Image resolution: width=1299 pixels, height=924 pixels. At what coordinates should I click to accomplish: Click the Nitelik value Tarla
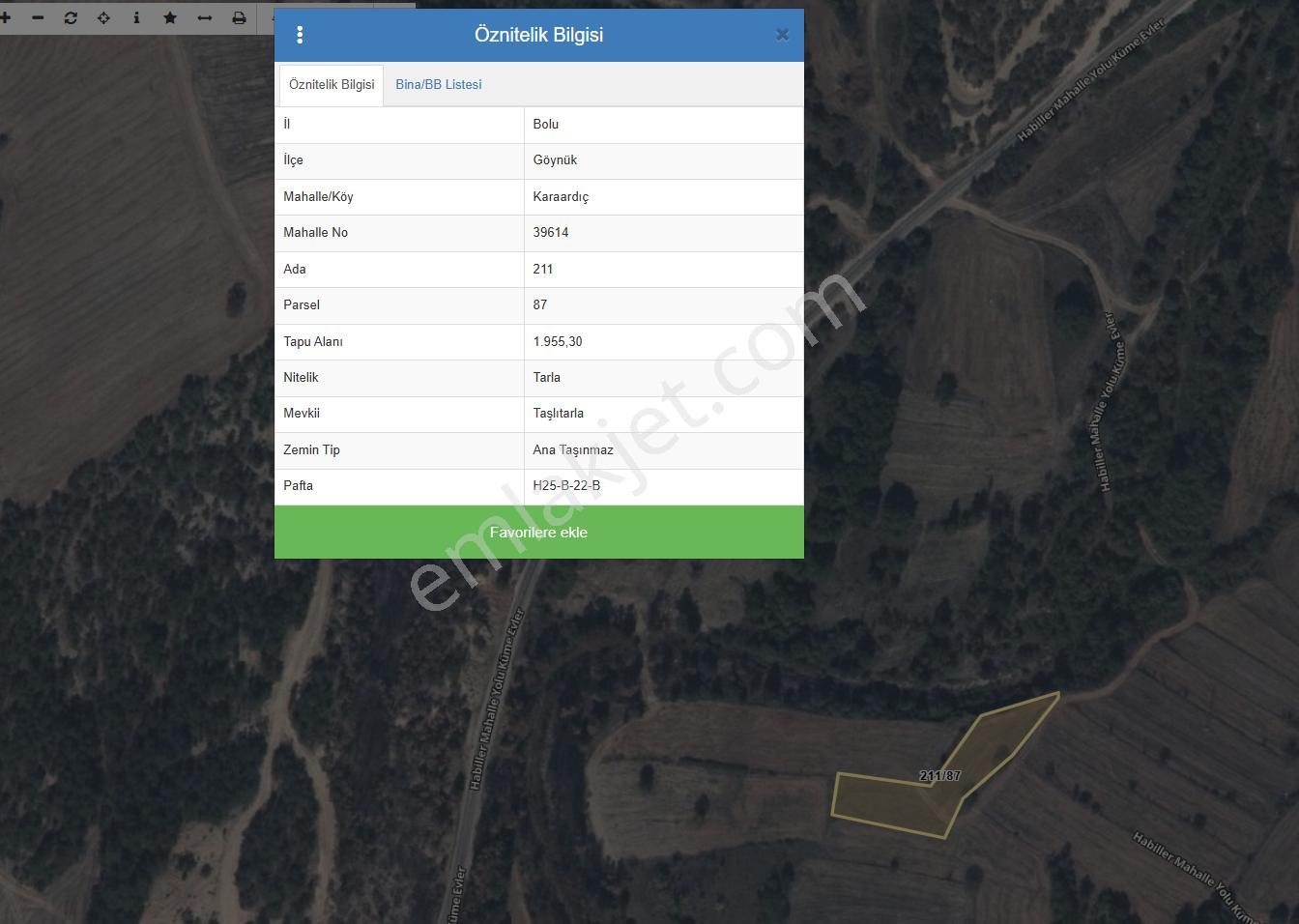[547, 378]
